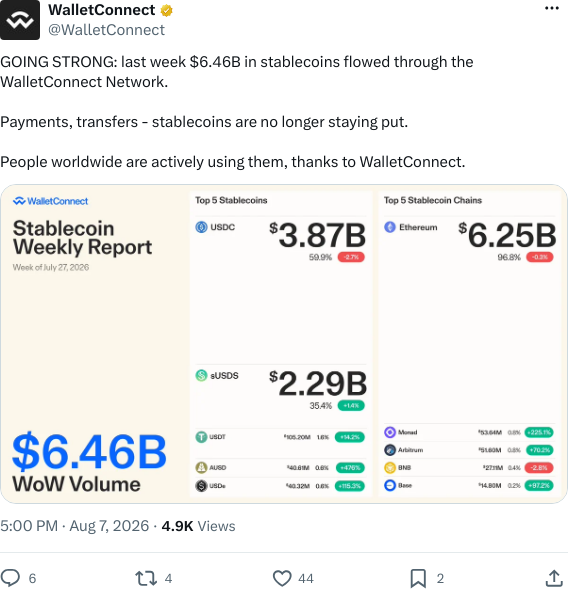Open WalletConnect profile avatar
Image resolution: width=568 pixels, height=589 pixels.
(20, 20)
